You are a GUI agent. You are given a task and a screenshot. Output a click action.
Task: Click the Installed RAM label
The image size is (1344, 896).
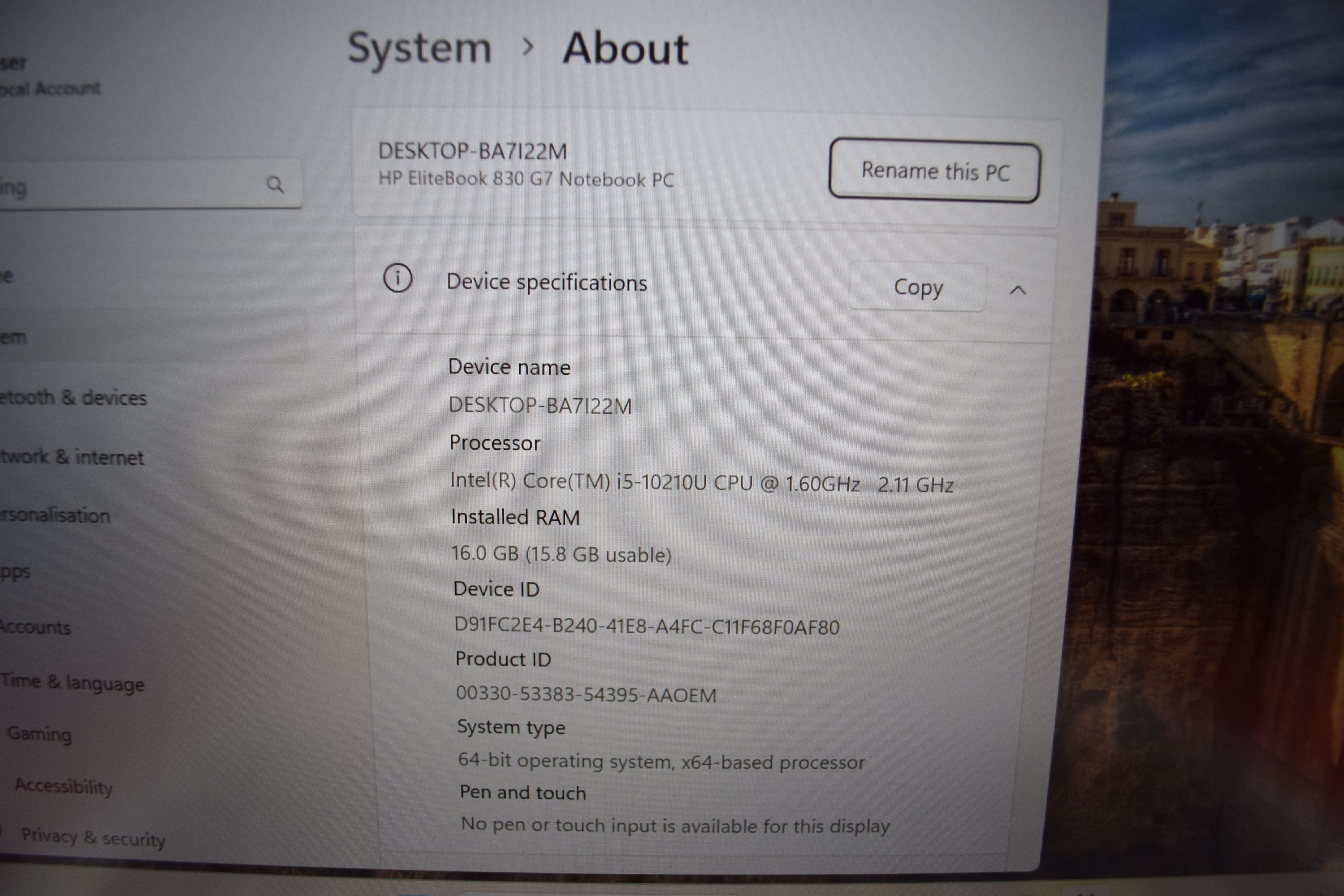click(x=515, y=517)
